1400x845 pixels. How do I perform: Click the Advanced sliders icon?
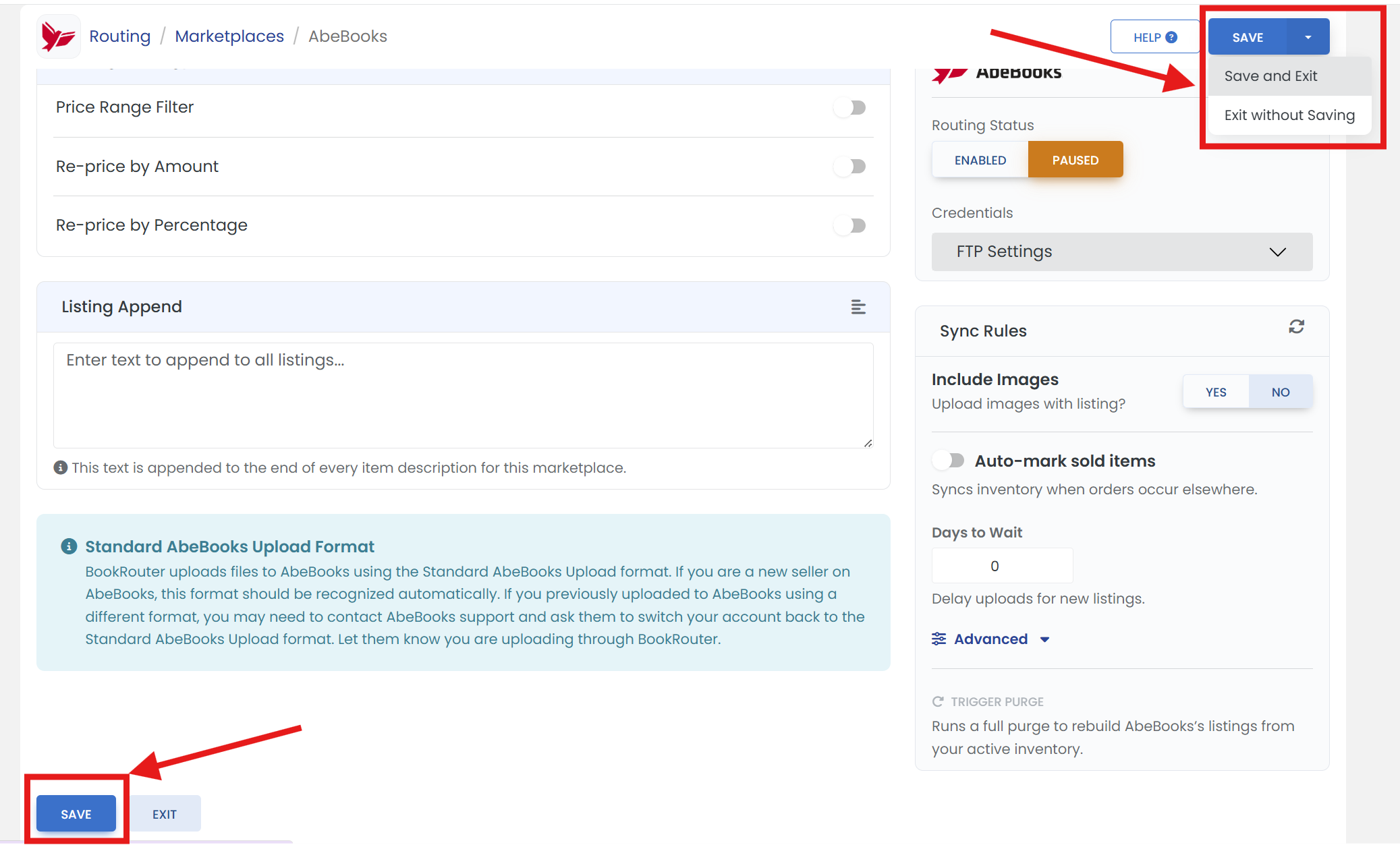939,639
